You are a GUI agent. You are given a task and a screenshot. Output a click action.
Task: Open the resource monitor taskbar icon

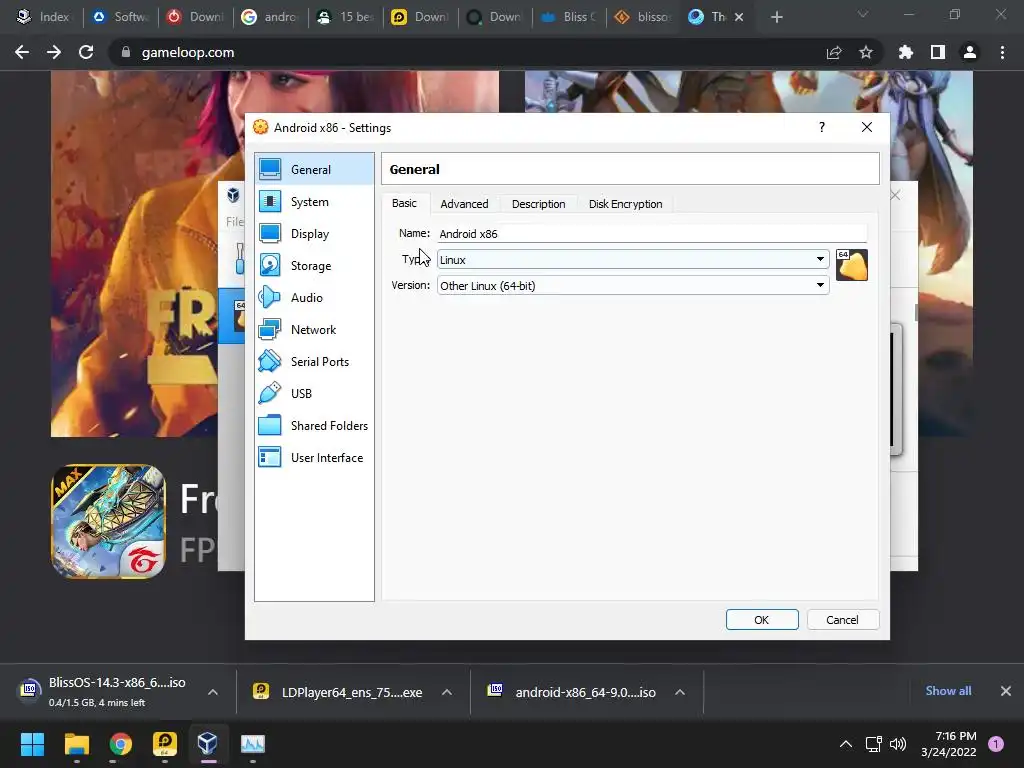tap(253, 744)
